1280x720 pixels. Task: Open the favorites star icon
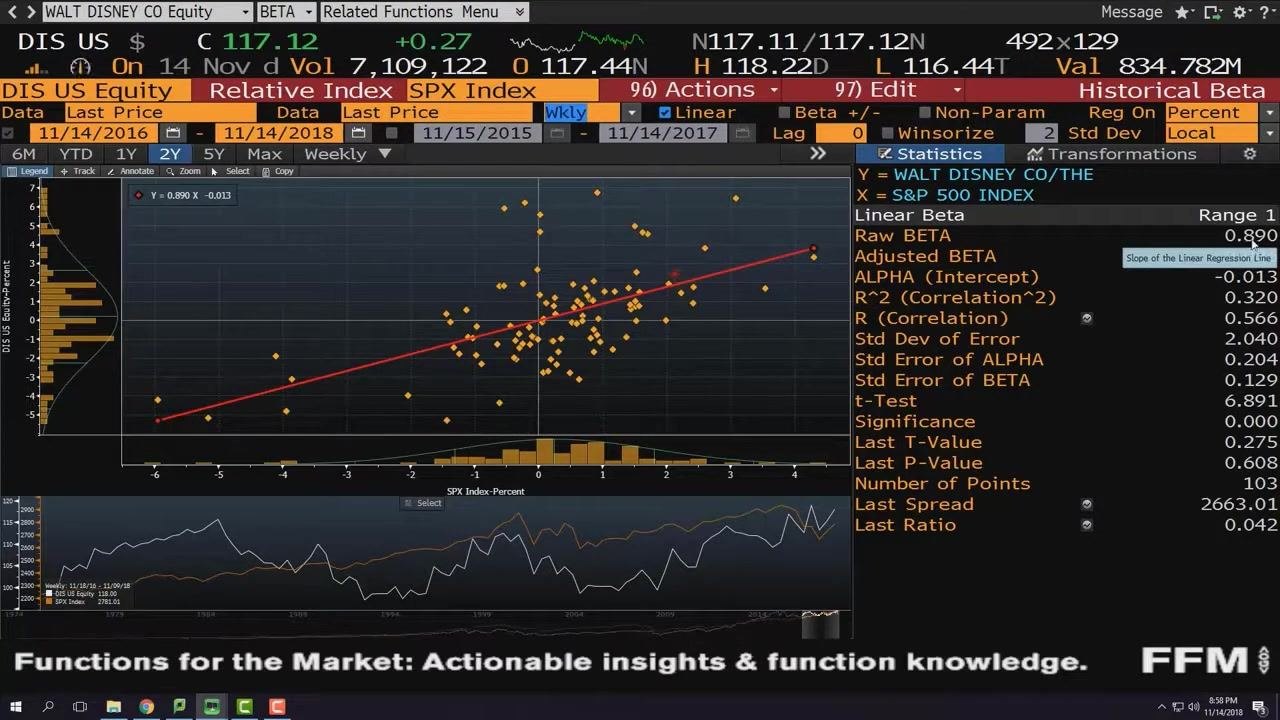tap(1183, 12)
